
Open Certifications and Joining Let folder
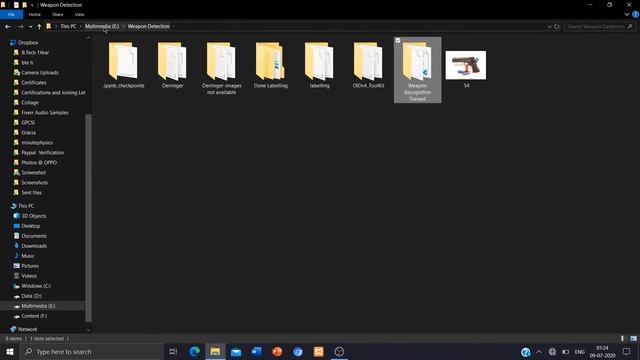tap(53, 93)
